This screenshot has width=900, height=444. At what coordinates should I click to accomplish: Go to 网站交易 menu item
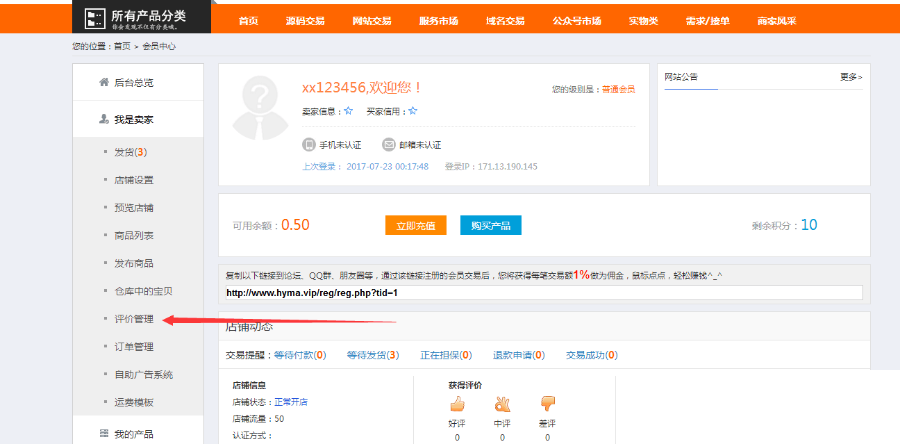[372, 21]
